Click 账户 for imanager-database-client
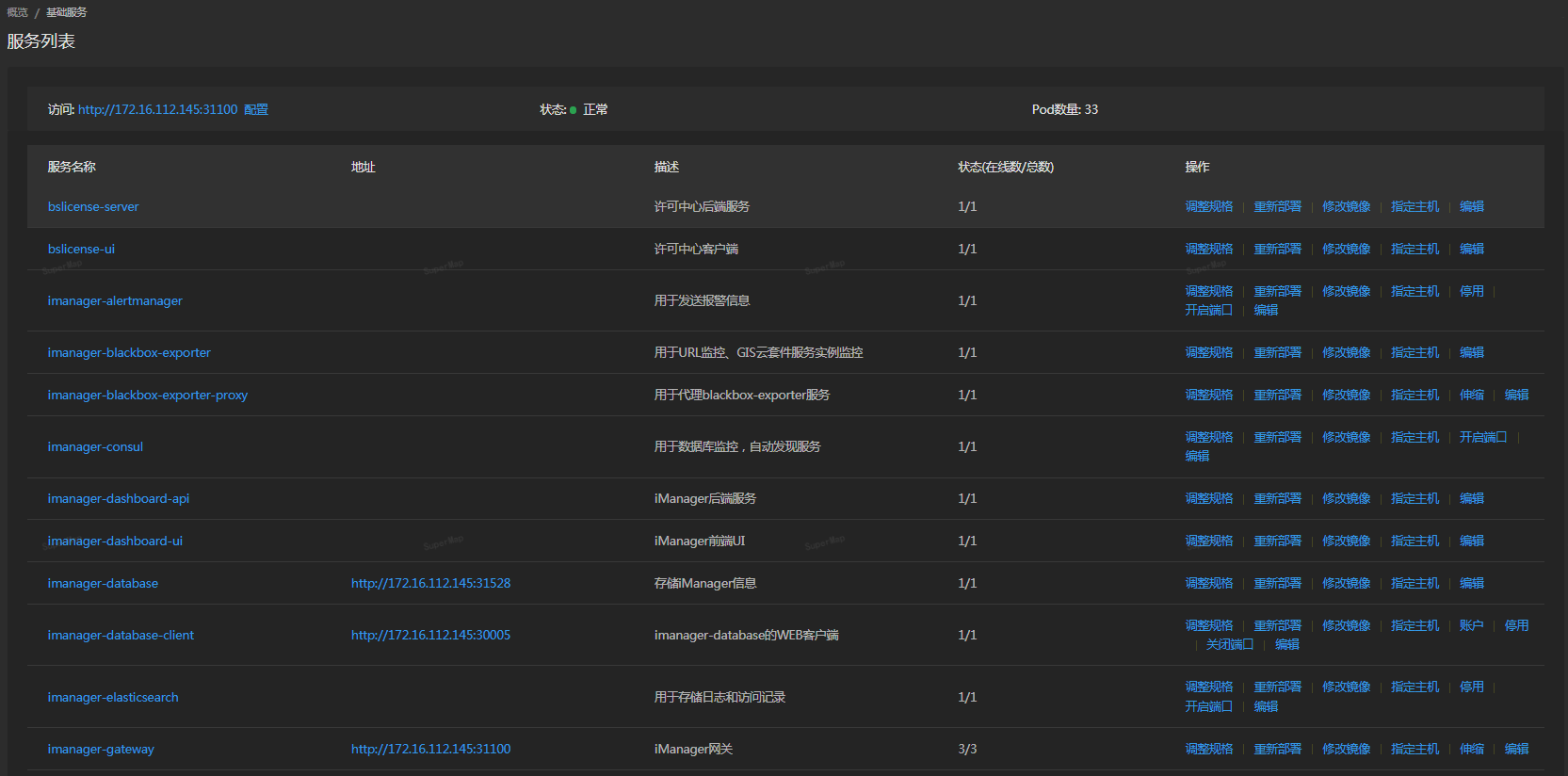The image size is (1568, 776). [x=1471, y=625]
